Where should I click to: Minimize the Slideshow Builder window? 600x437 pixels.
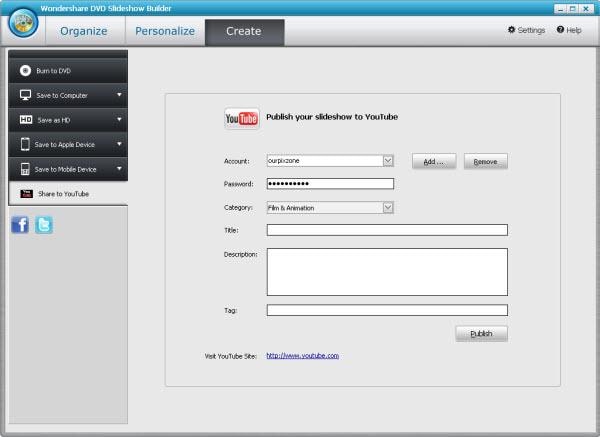[561, 8]
